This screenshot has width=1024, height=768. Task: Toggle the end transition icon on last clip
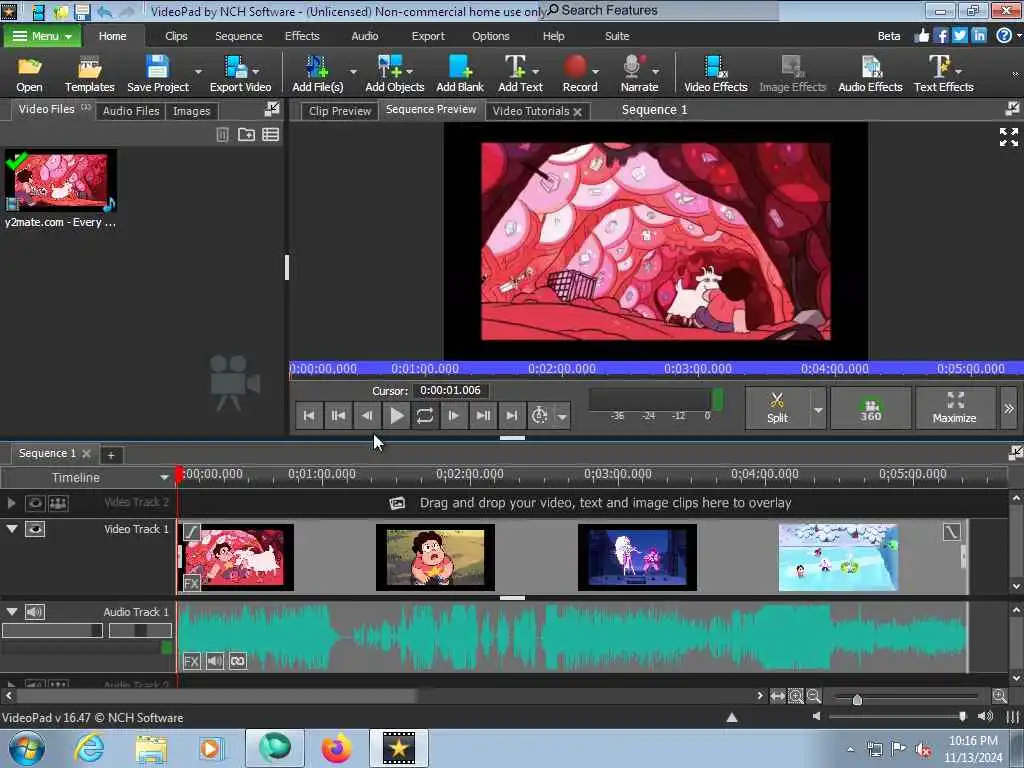[x=952, y=532]
